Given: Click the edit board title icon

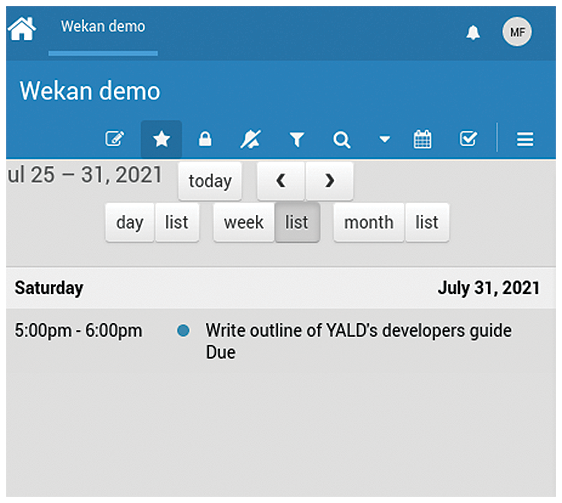Looking at the screenshot, I should [x=115, y=139].
